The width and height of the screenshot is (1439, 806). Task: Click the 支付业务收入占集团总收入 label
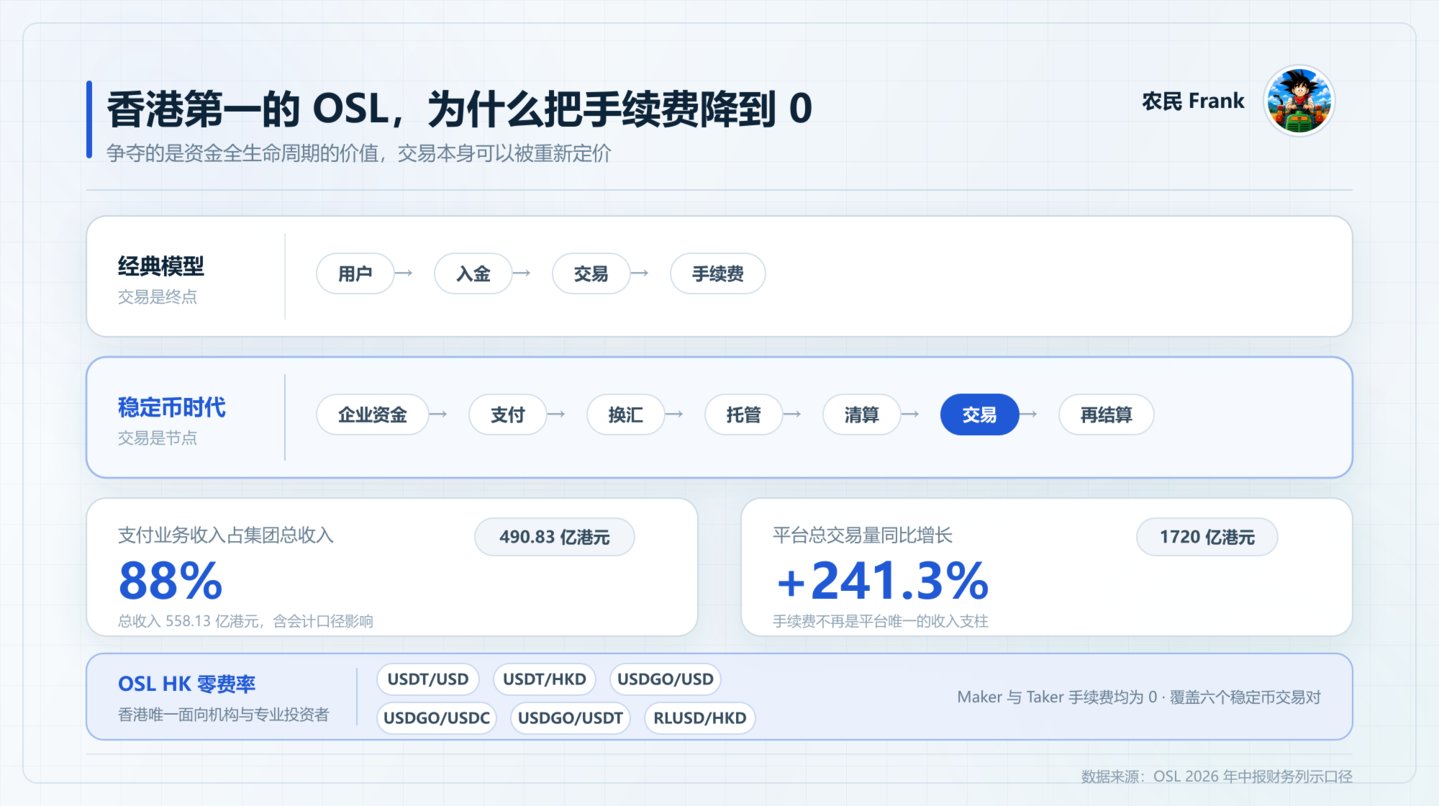point(226,536)
